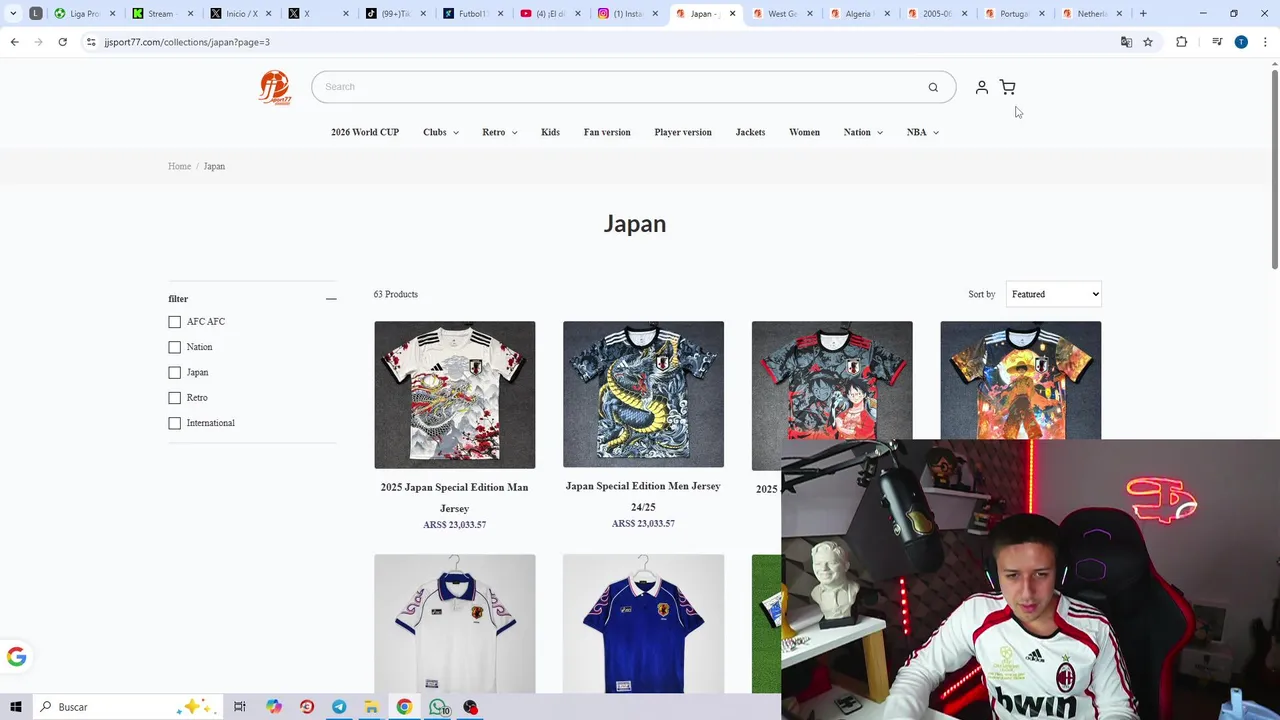Open Telegram from taskbar
The width and height of the screenshot is (1280, 720).
point(339,707)
